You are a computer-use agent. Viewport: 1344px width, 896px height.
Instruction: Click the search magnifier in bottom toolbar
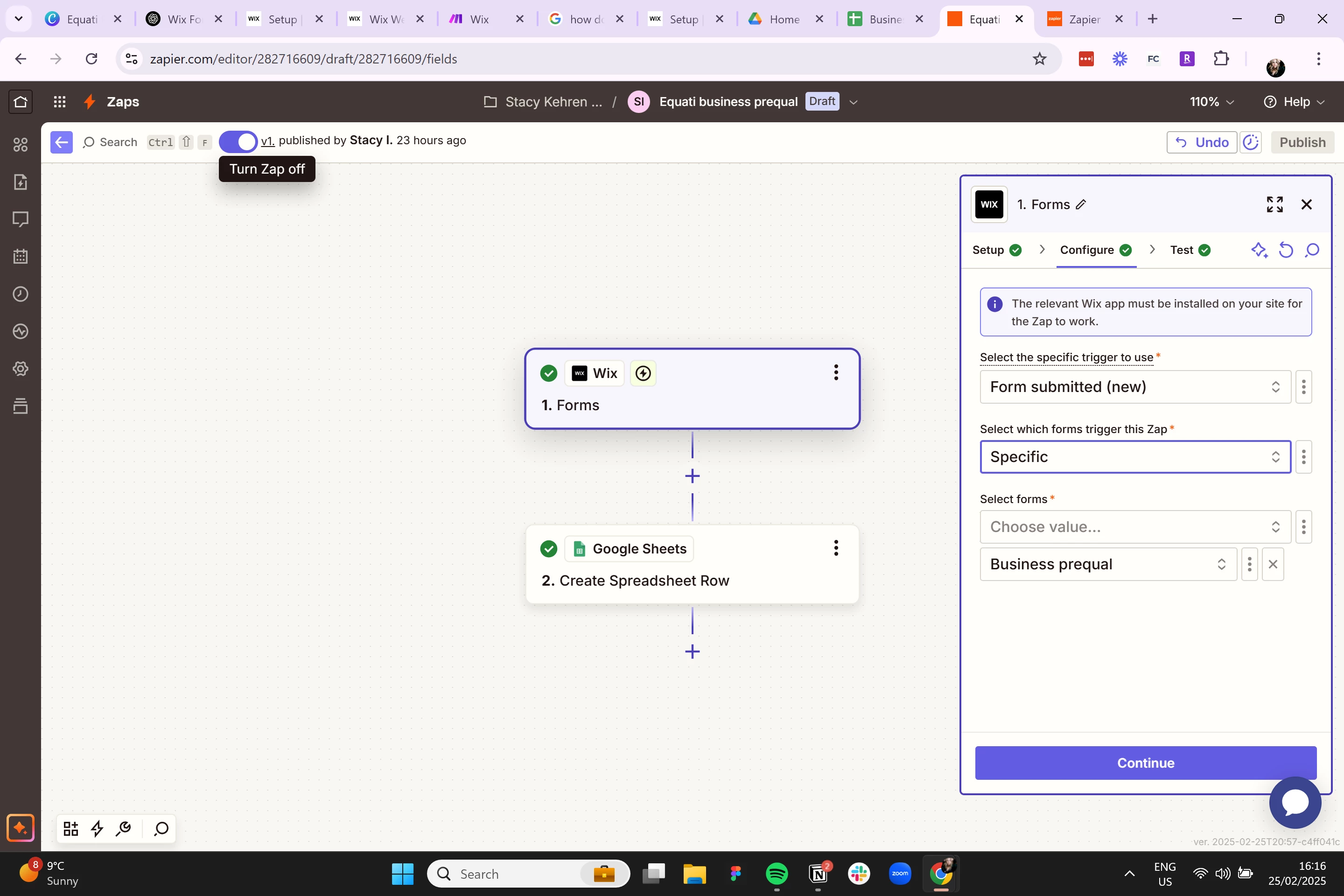161,829
